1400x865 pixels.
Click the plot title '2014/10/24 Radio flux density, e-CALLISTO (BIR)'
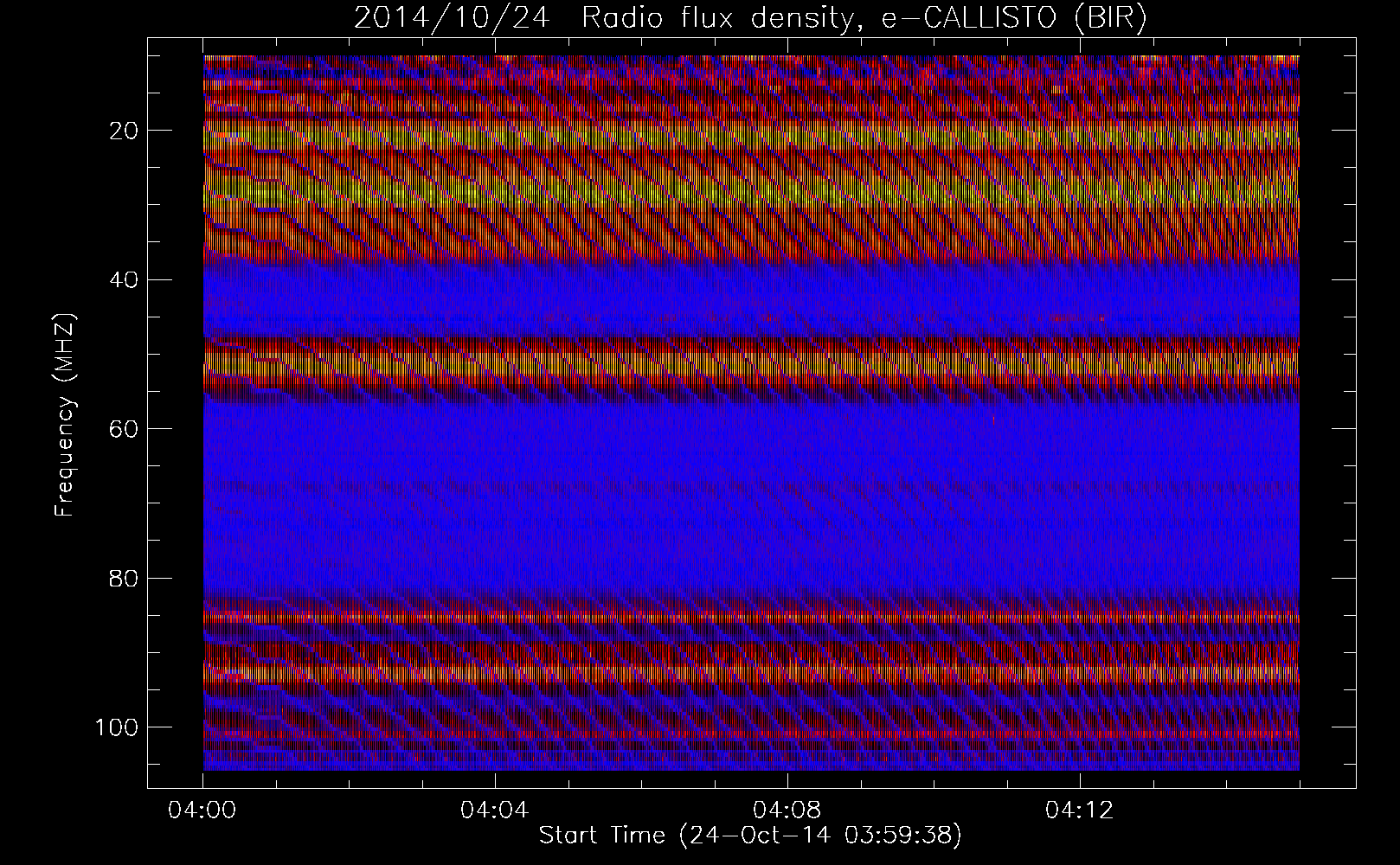tap(750, 18)
